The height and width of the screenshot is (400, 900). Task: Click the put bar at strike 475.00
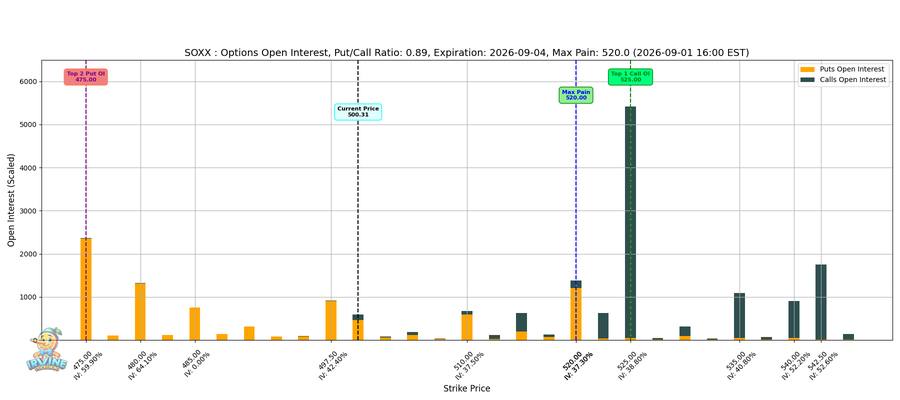point(86,289)
